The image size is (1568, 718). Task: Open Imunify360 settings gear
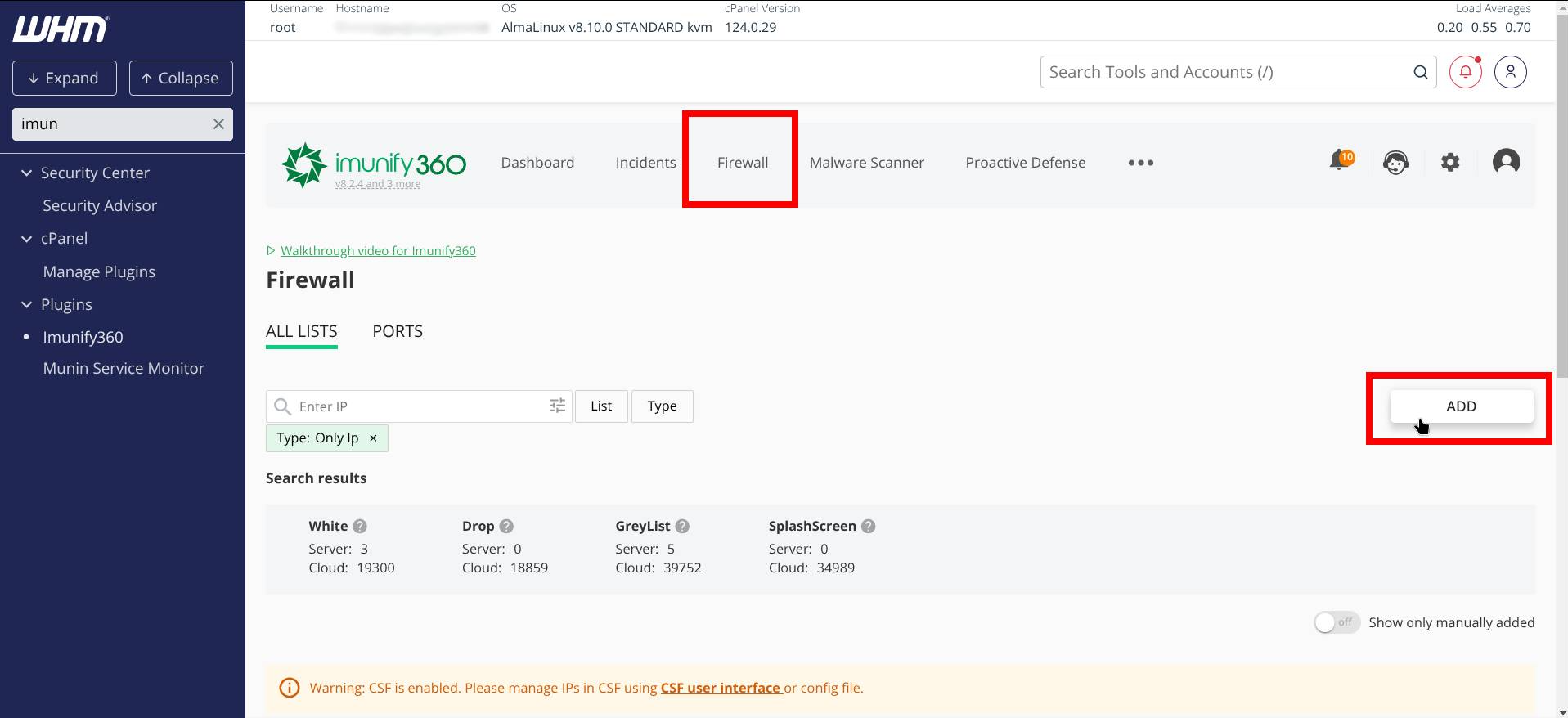point(1450,162)
